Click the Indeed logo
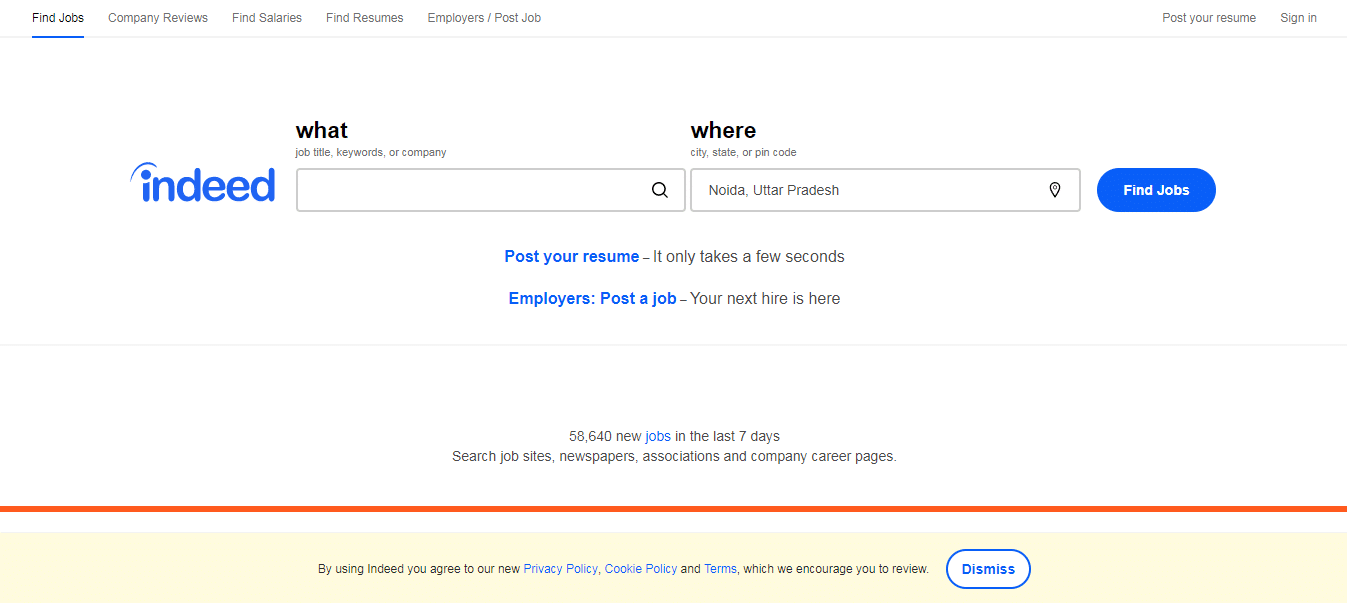Image resolution: width=1347 pixels, height=603 pixels. (x=203, y=184)
